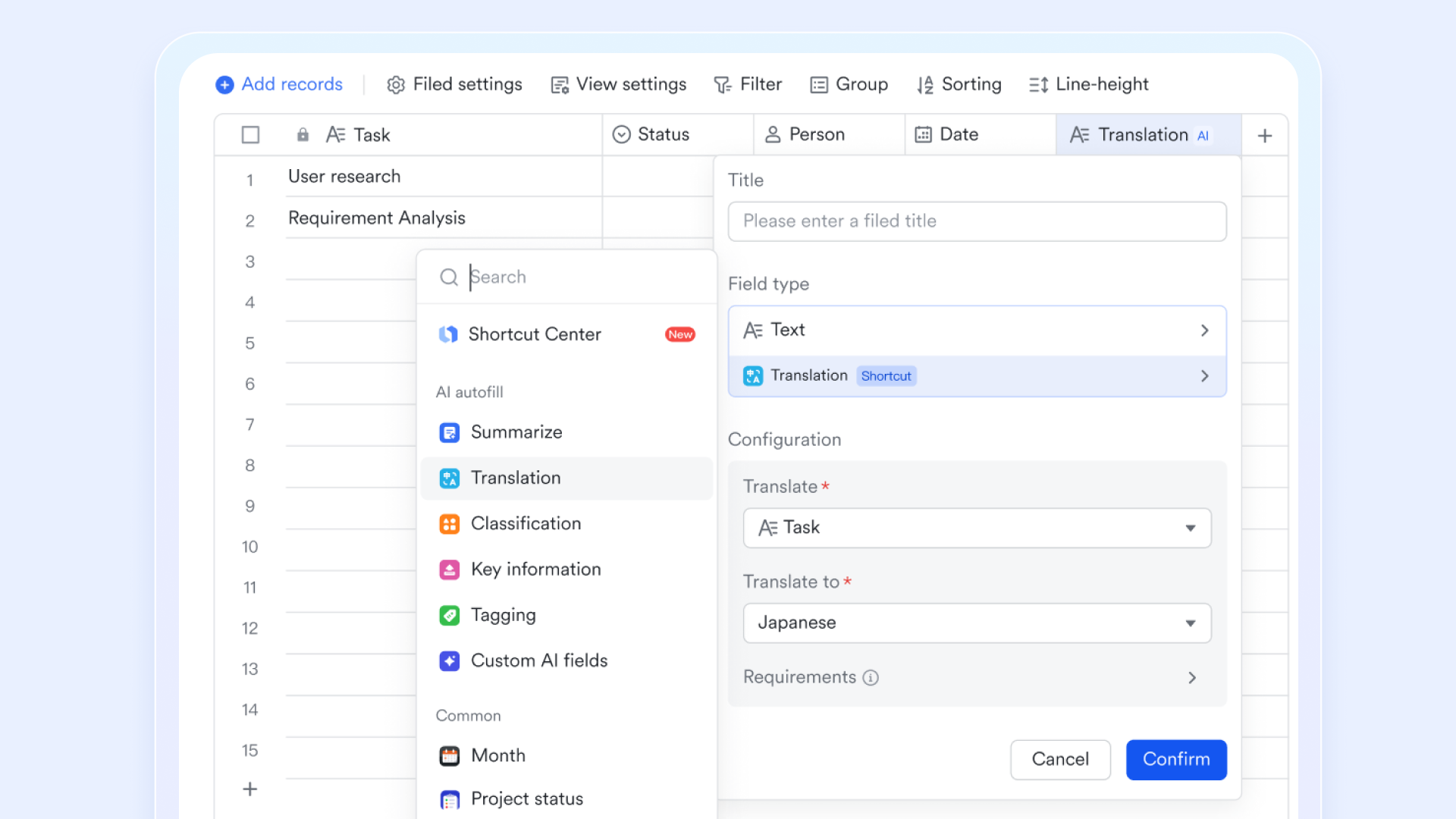The width and height of the screenshot is (1456, 819).
Task: Click the Requirement Analysis cell
Action: click(x=444, y=218)
